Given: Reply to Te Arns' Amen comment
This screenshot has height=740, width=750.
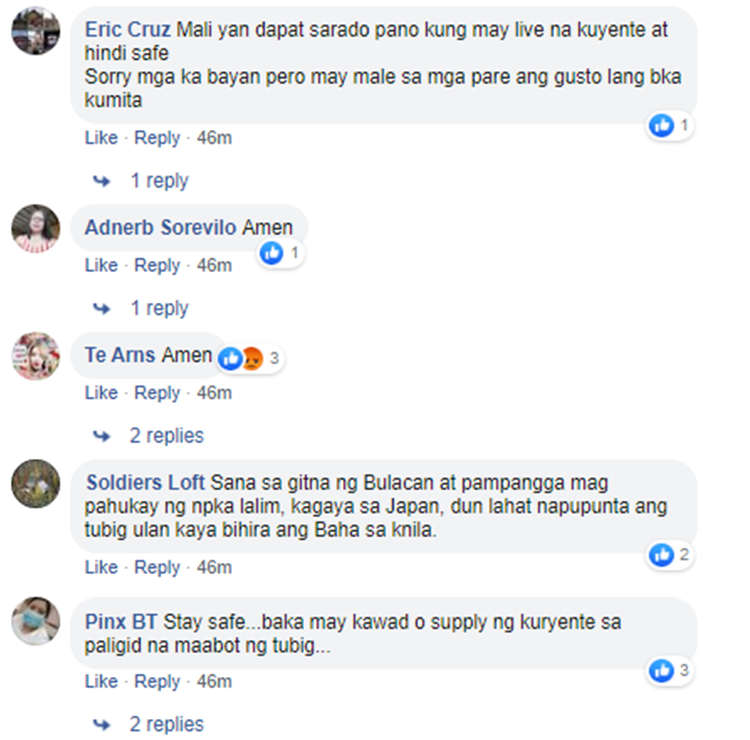Looking at the screenshot, I should point(157,393).
